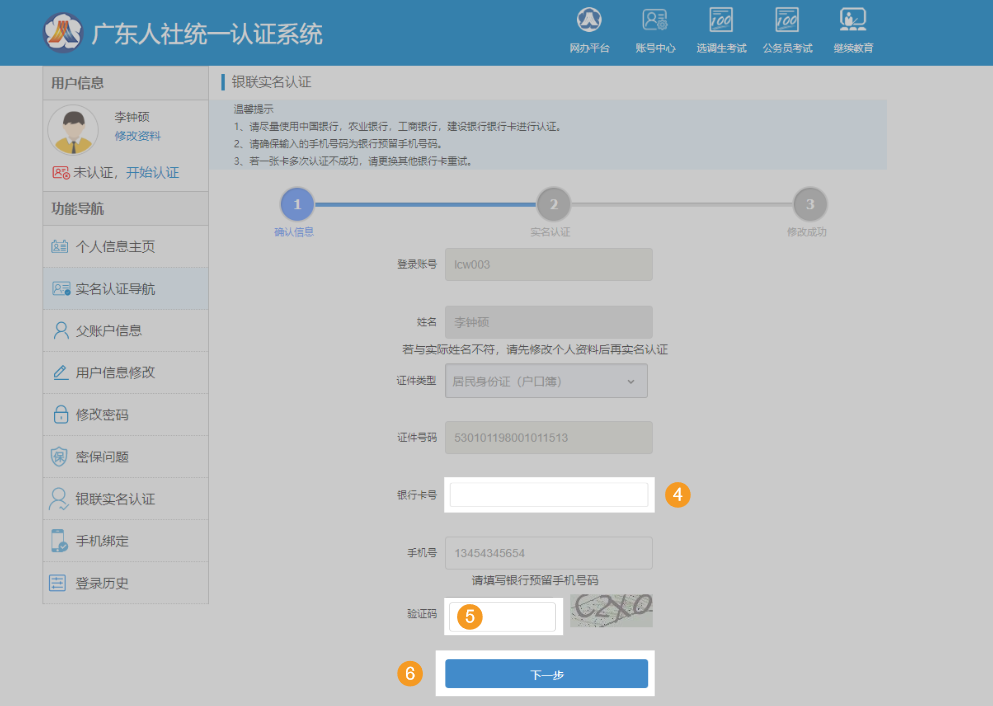Select 个人信息主页 in sidebar
The width and height of the screenshot is (993, 706).
coord(115,247)
